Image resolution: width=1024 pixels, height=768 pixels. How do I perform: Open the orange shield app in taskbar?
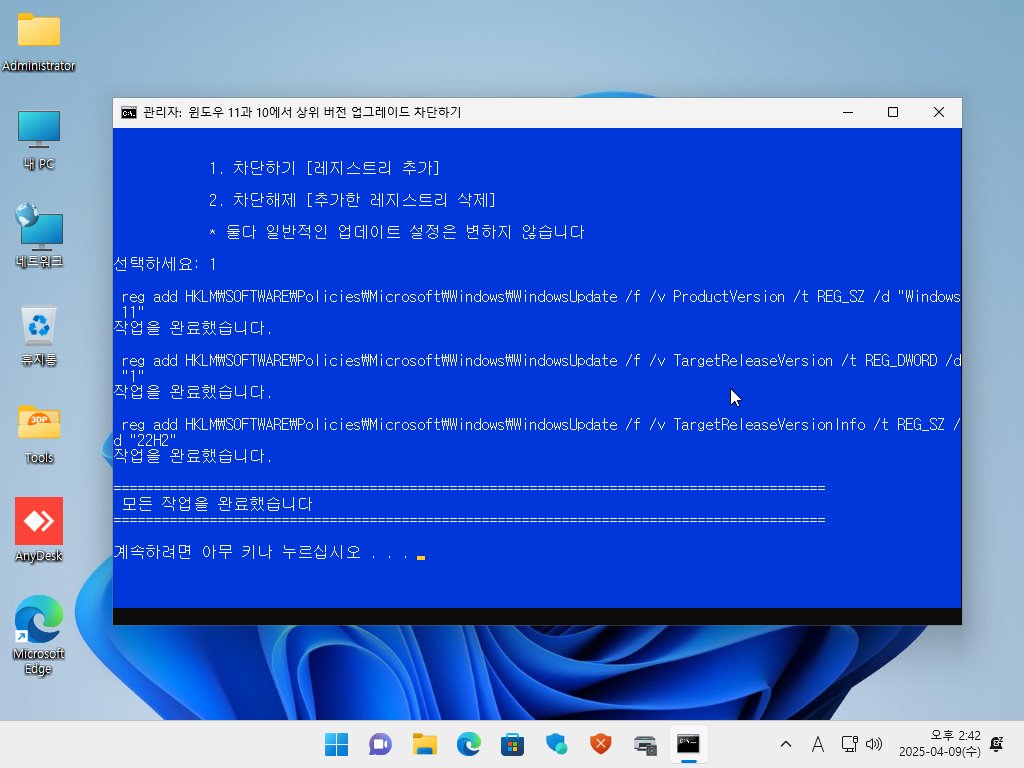[600, 744]
